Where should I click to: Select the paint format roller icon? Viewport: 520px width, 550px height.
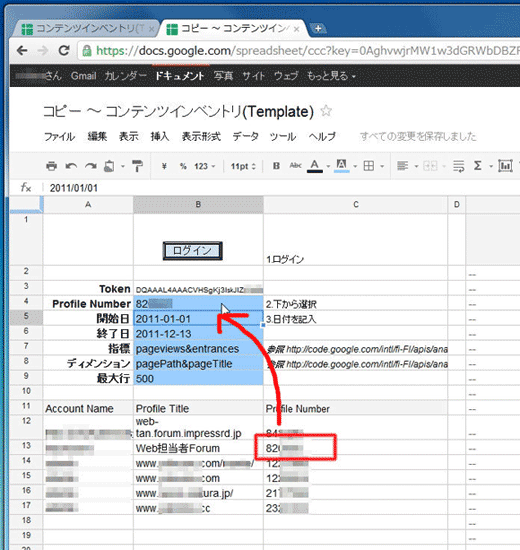point(137,166)
